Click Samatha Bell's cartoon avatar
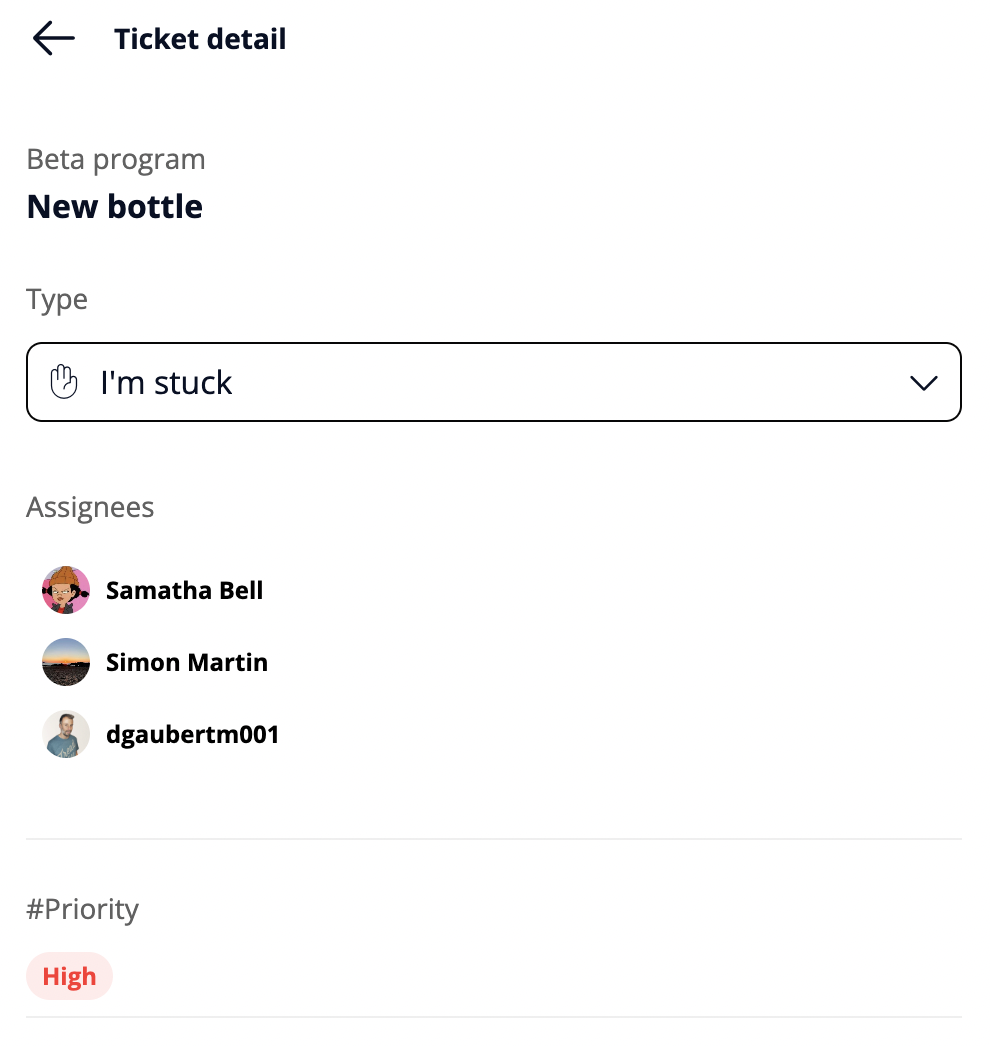Screen dimensions: 990x1046 [66, 590]
